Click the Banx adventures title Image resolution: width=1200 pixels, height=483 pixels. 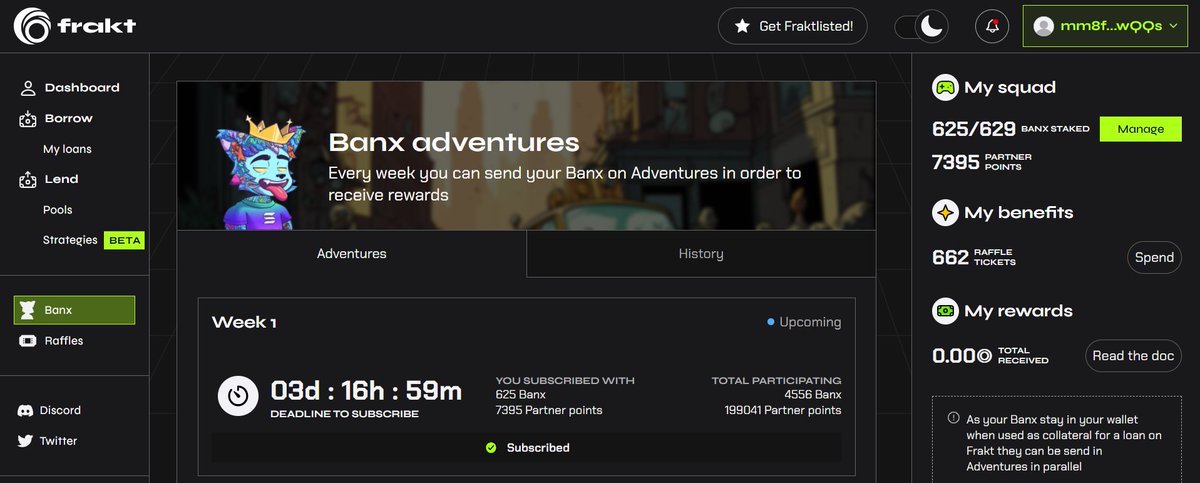[454, 143]
